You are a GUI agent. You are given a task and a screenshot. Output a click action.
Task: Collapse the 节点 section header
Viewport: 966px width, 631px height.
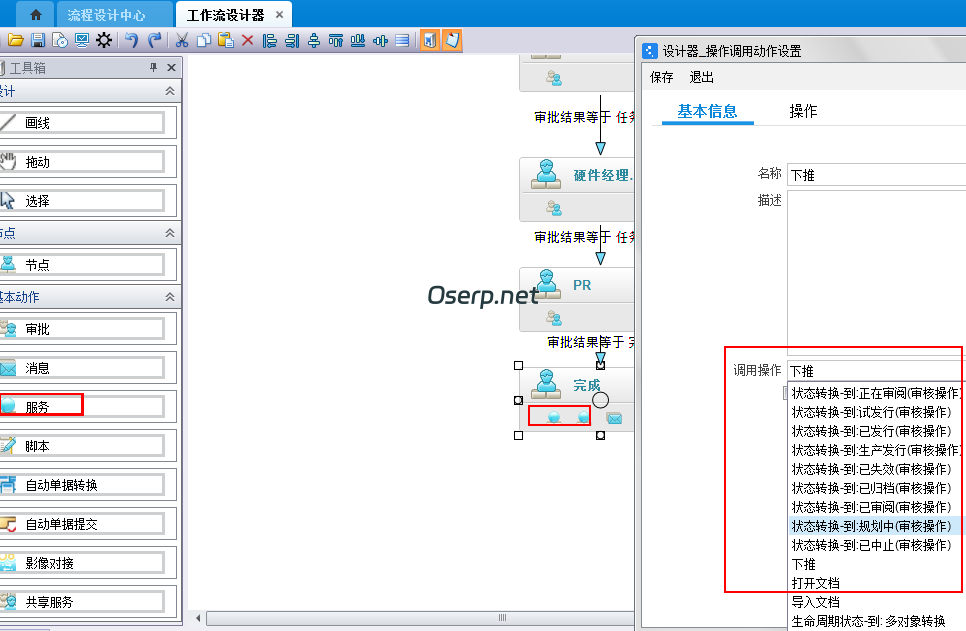click(171, 232)
